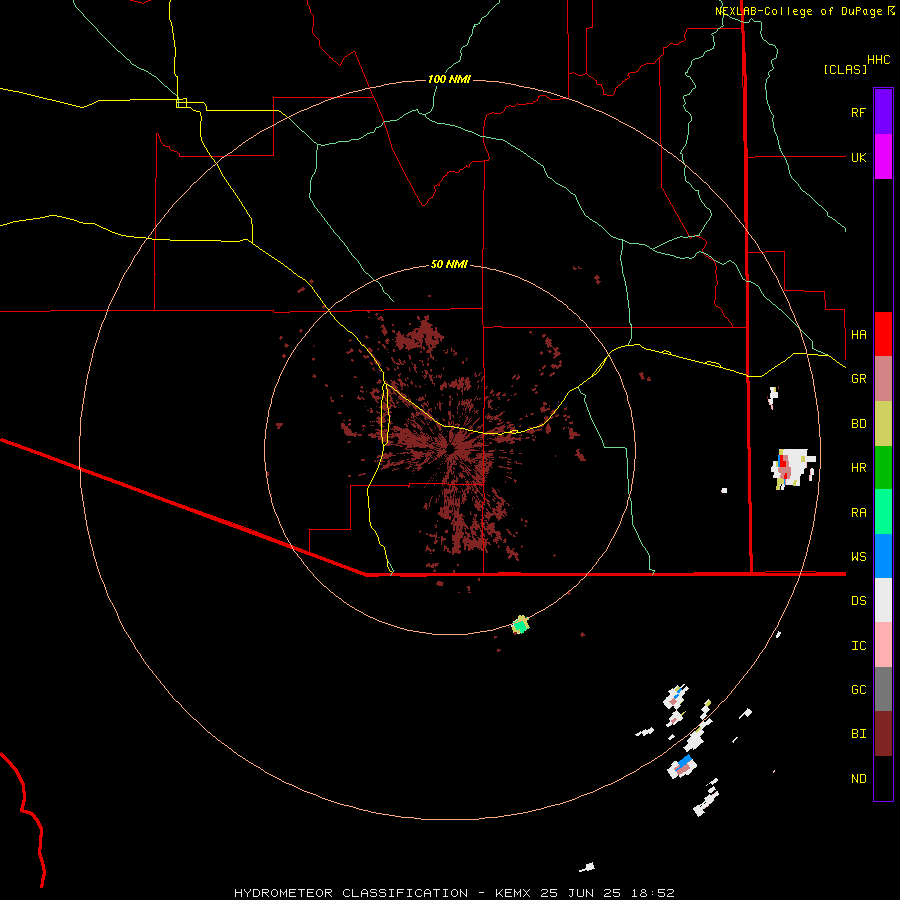Click the RF purple legend swatch
This screenshot has width=900, height=900.
click(x=883, y=112)
